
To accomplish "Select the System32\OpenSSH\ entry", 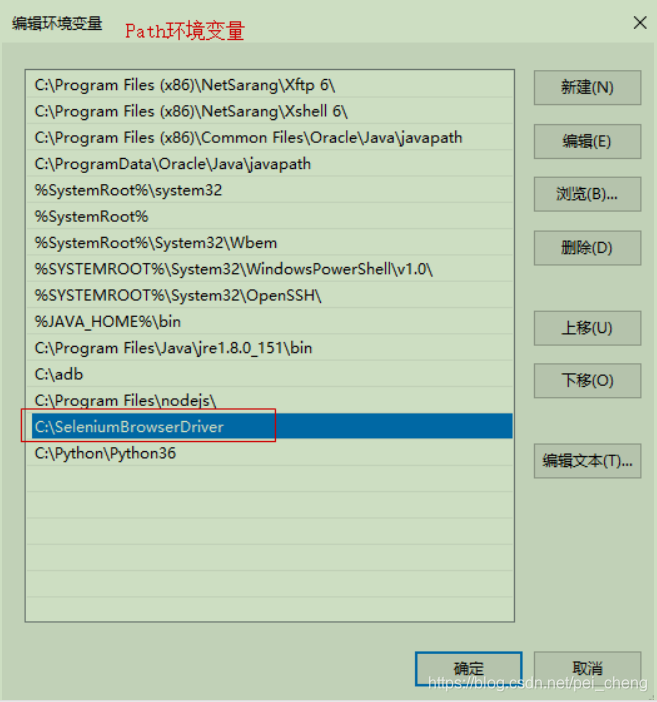I will [270, 295].
